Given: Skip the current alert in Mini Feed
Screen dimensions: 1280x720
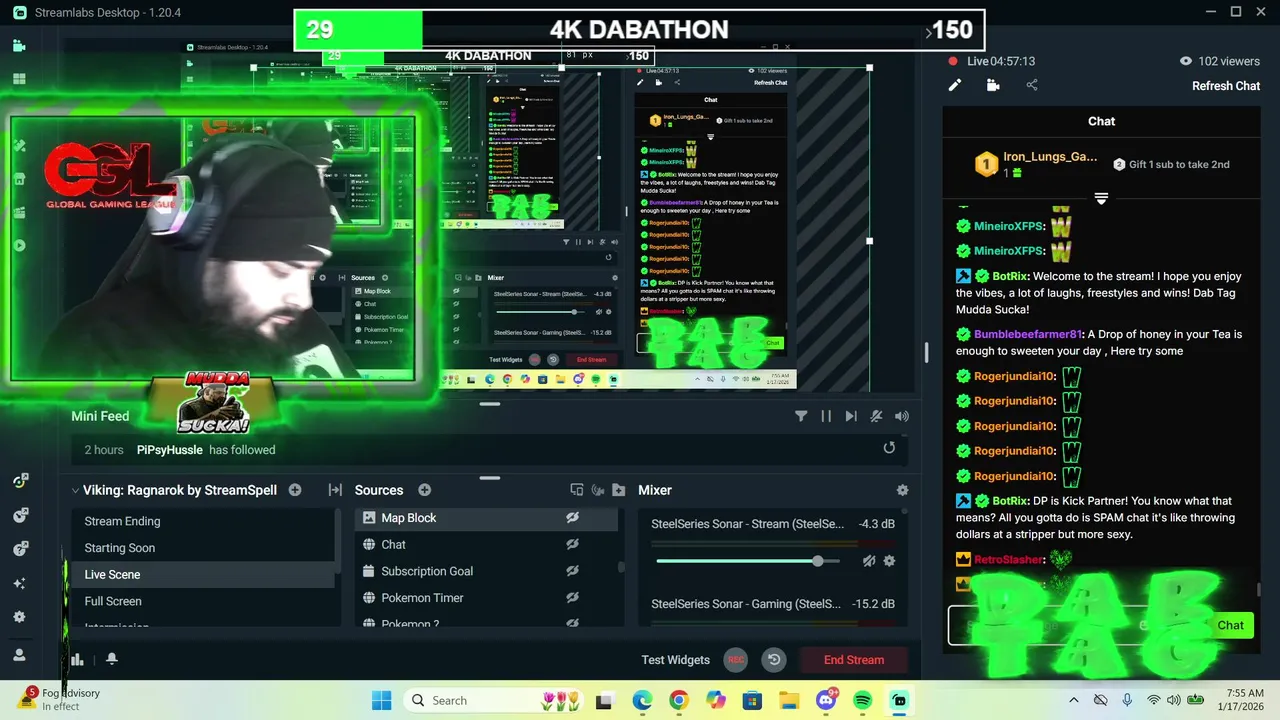Looking at the screenshot, I should [851, 416].
